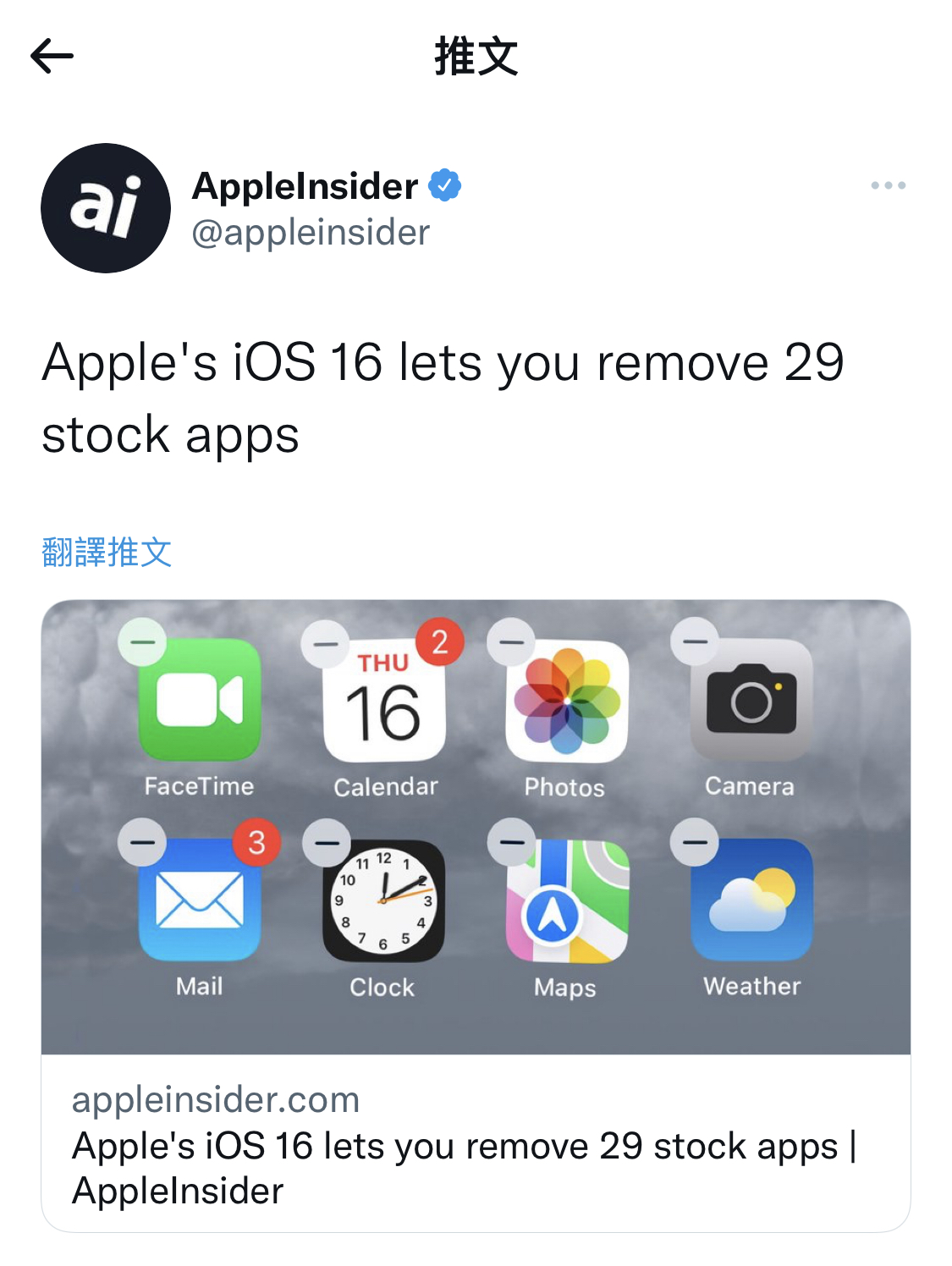Open the three-dot more options menu
This screenshot has width=952, height=1266.
(888, 185)
